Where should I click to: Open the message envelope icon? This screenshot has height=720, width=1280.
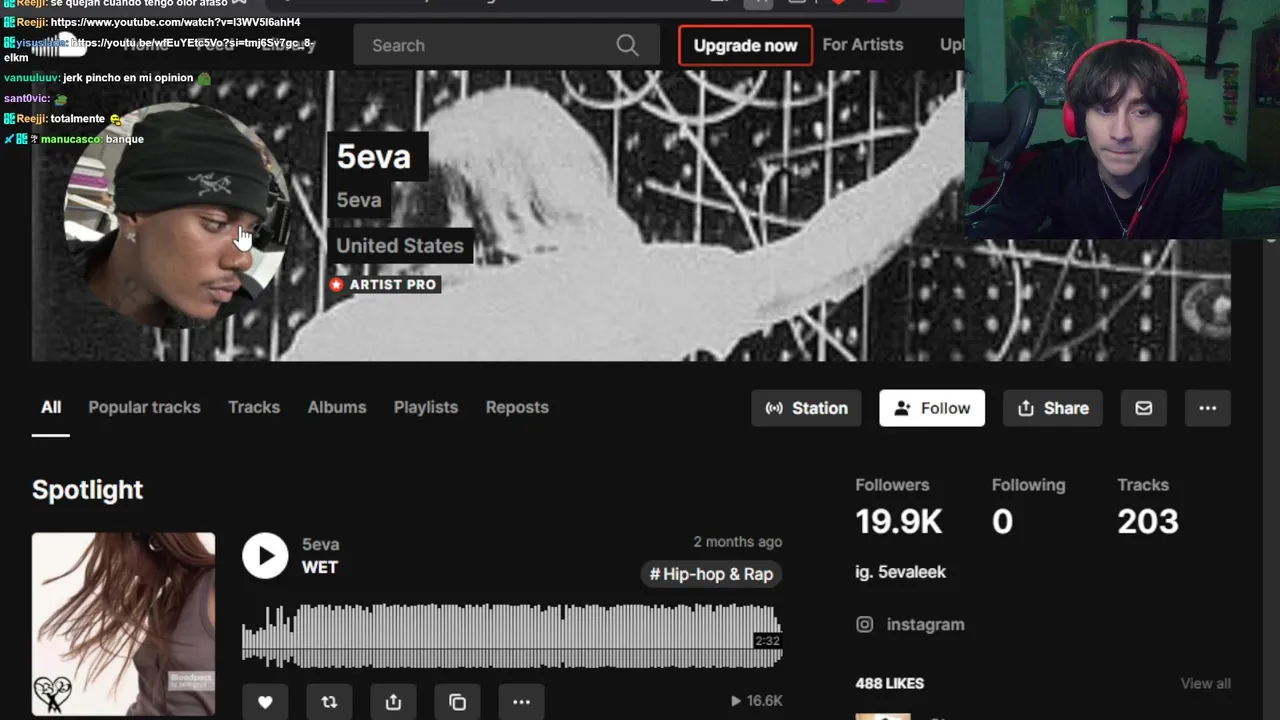tap(1144, 408)
